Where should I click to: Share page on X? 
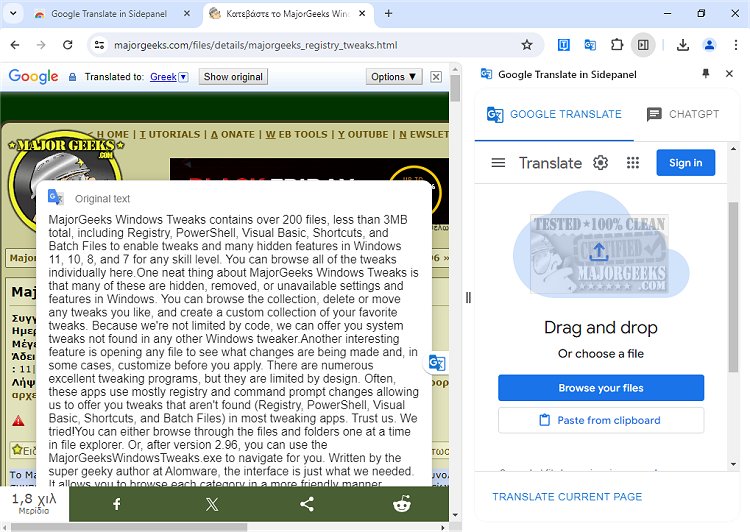pyautogui.click(x=212, y=504)
